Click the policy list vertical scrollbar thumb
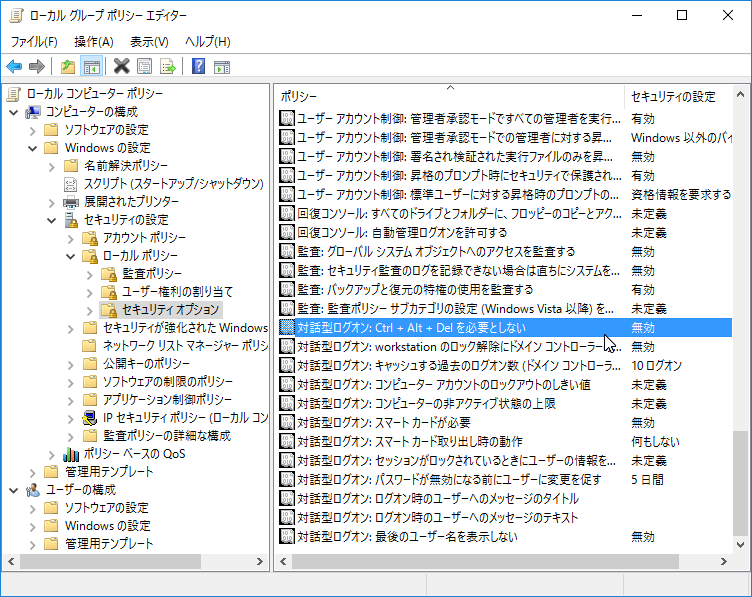The height and width of the screenshot is (597, 752). [x=740, y=483]
